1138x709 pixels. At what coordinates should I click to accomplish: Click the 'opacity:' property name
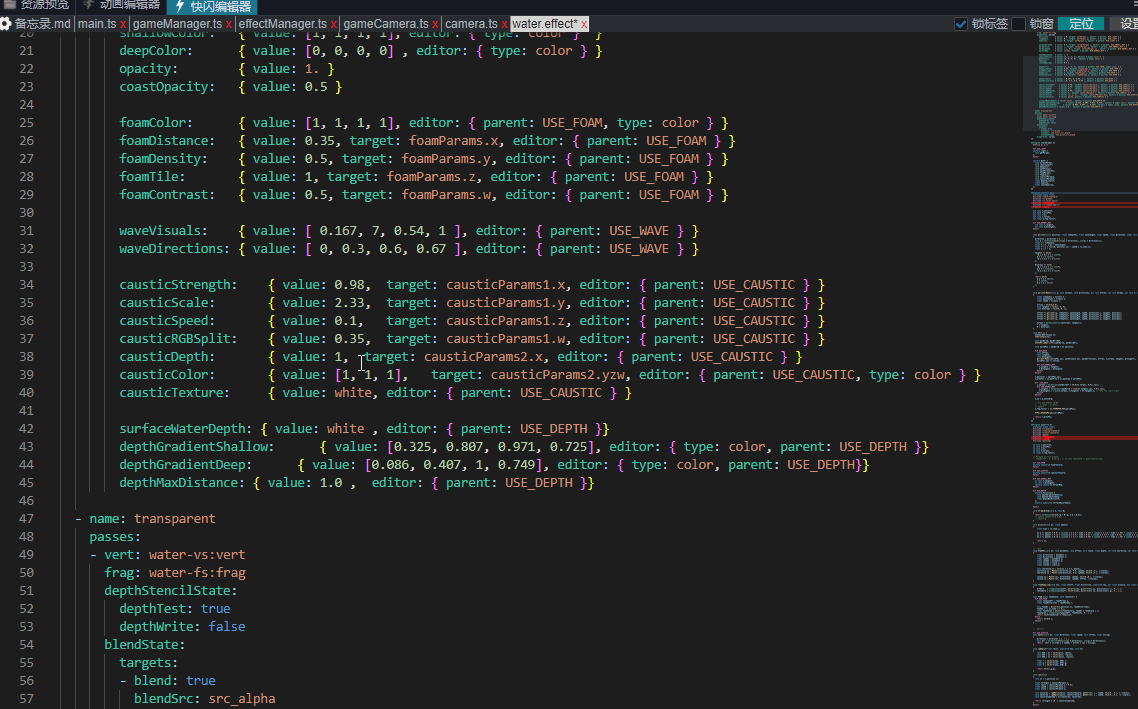point(149,69)
